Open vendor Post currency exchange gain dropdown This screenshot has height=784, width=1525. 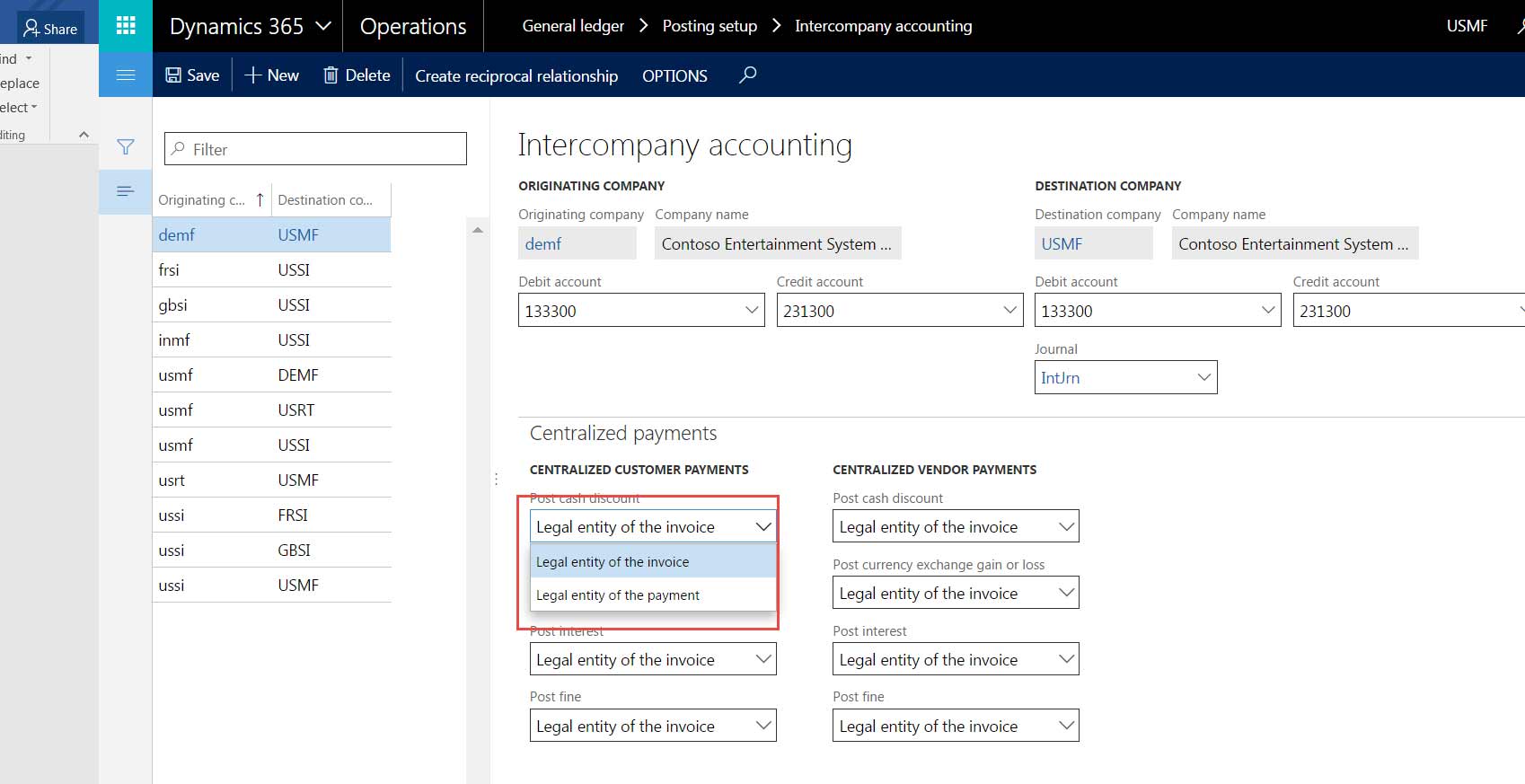pos(1066,593)
